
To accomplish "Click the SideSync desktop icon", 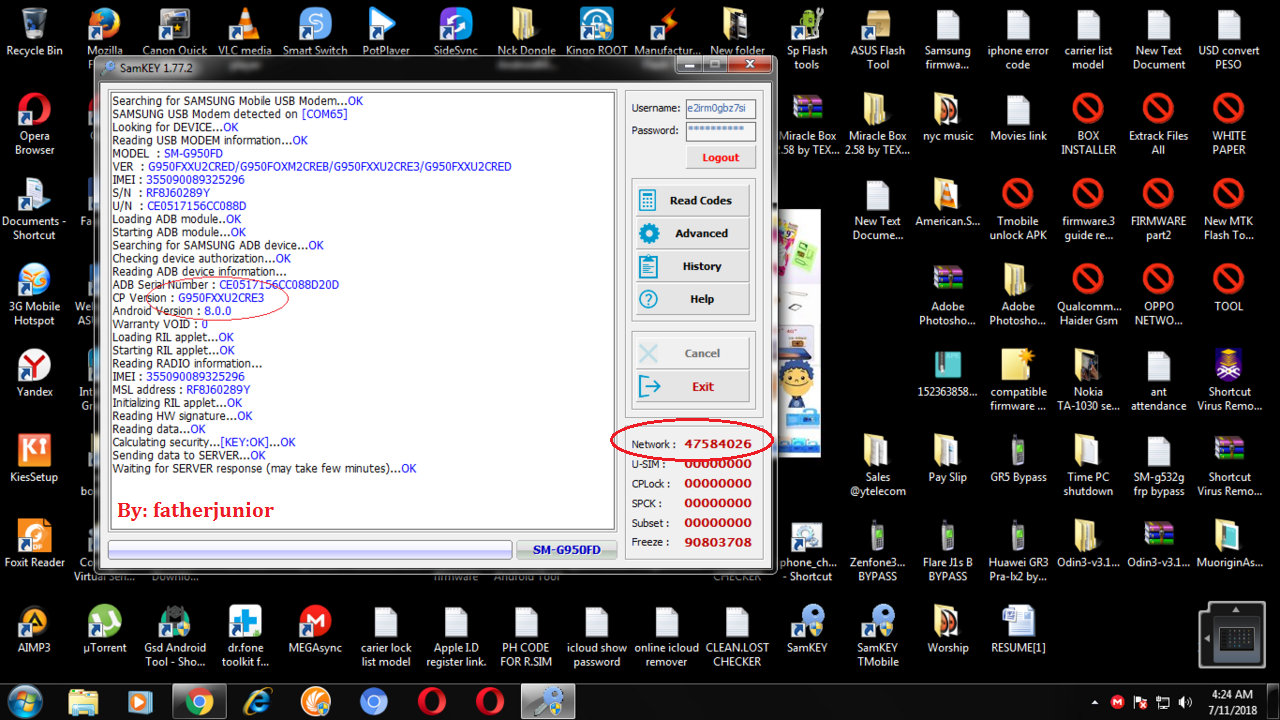I will pos(455,32).
